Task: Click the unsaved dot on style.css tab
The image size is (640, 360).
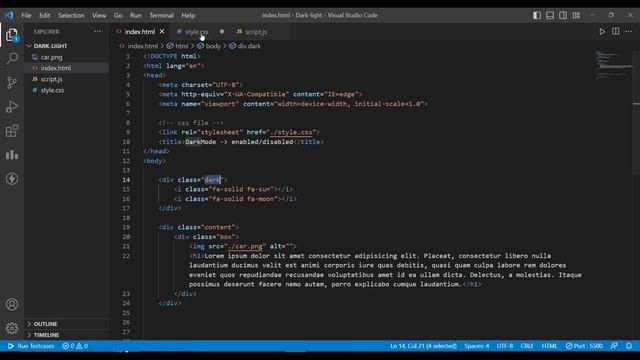Action: coord(222,31)
